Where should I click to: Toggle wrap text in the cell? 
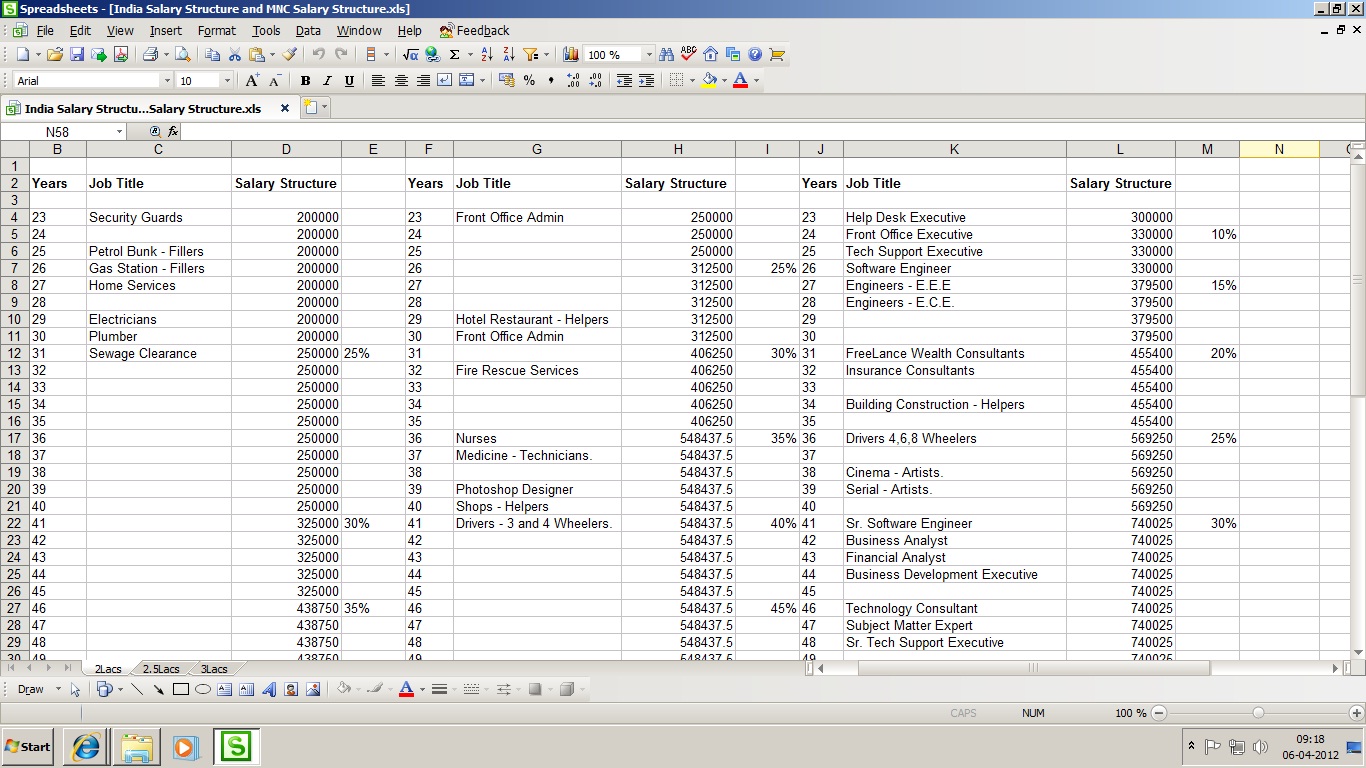(x=445, y=81)
